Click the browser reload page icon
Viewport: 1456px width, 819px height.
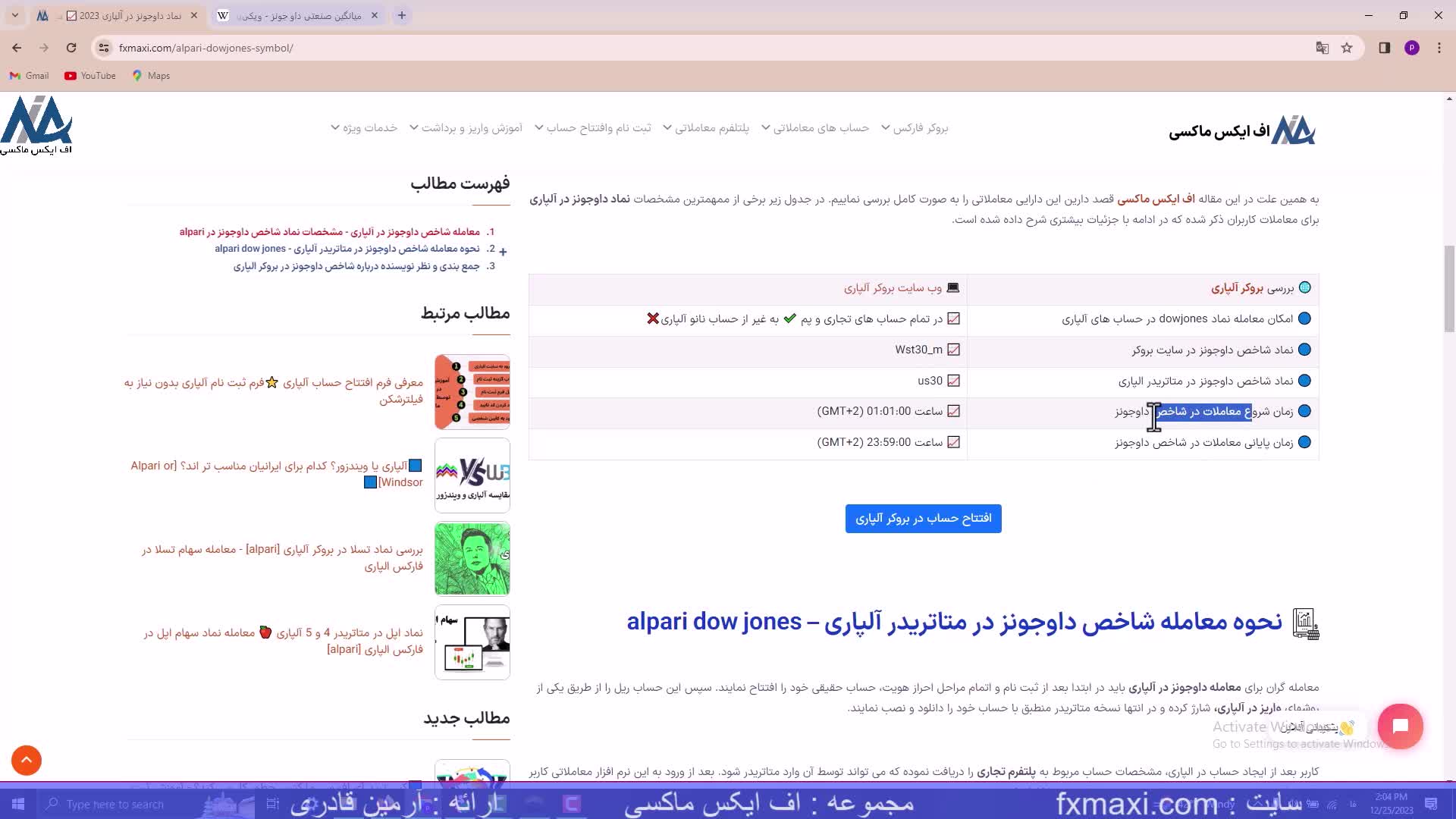coord(71,48)
